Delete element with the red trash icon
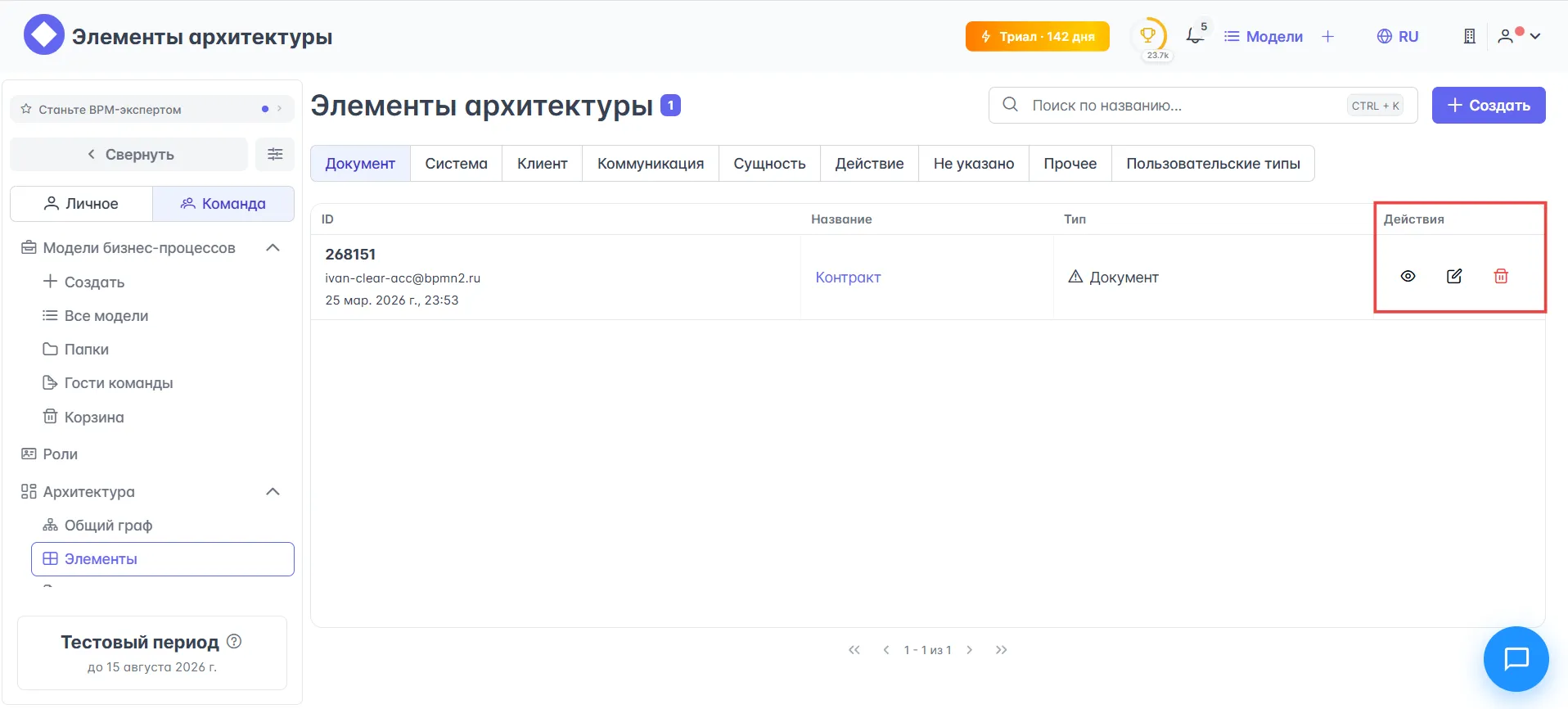The height and width of the screenshot is (709, 1568). coord(1501,277)
